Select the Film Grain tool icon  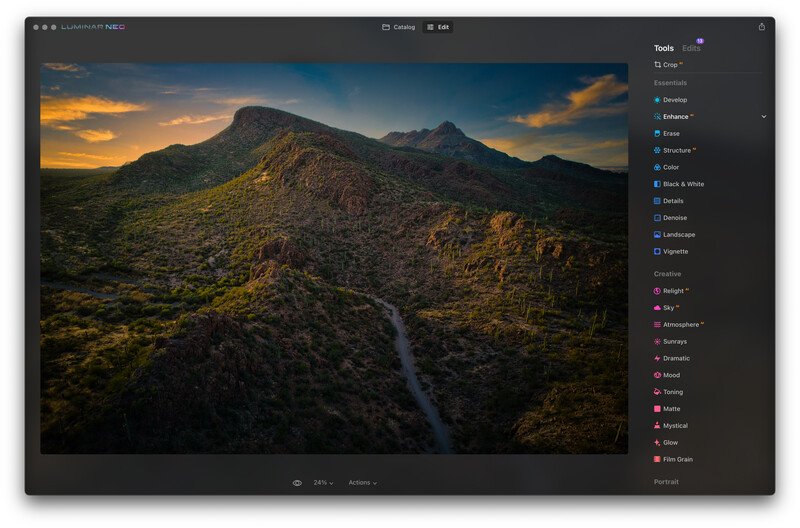[657, 459]
